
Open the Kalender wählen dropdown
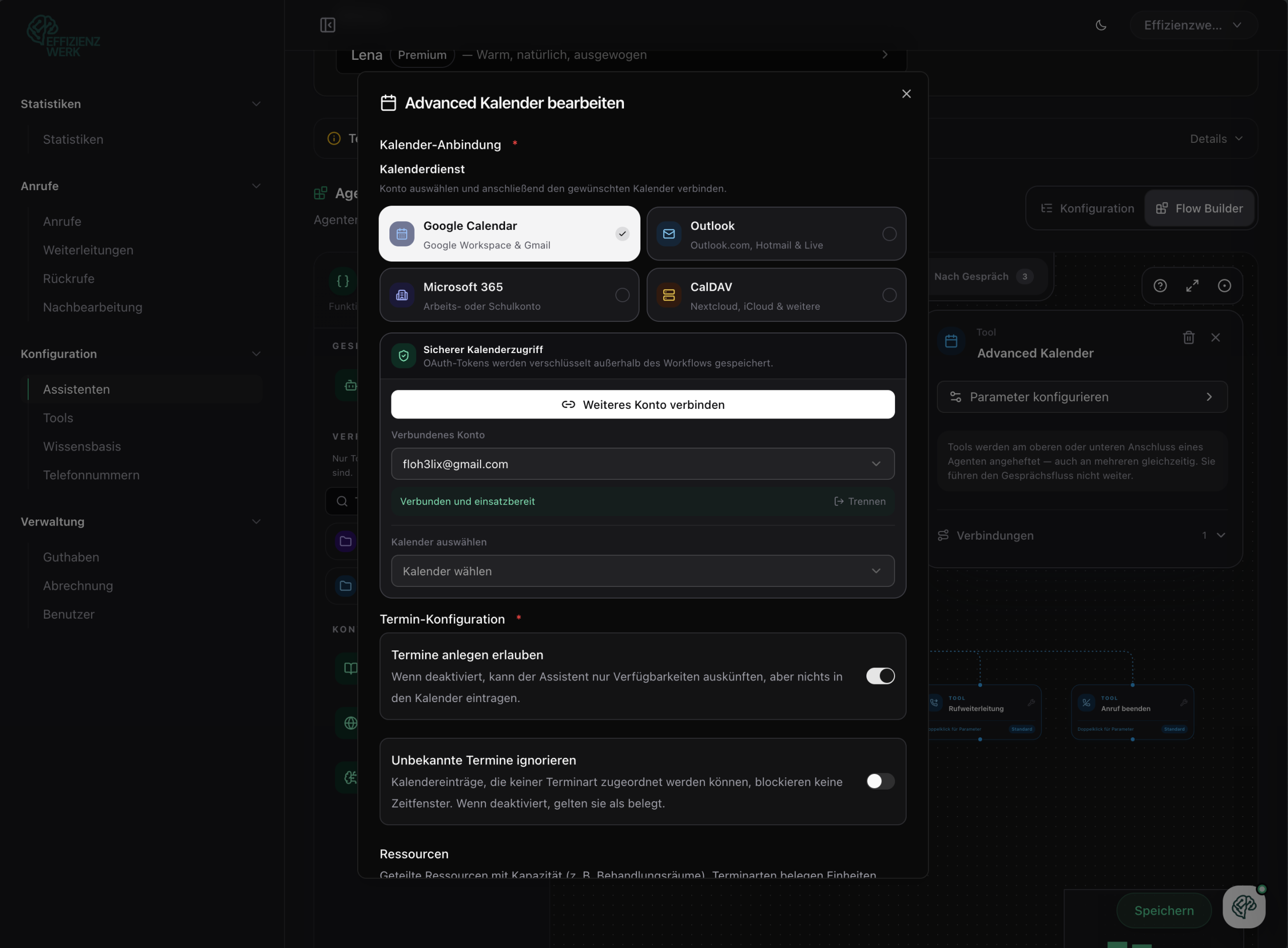click(643, 571)
